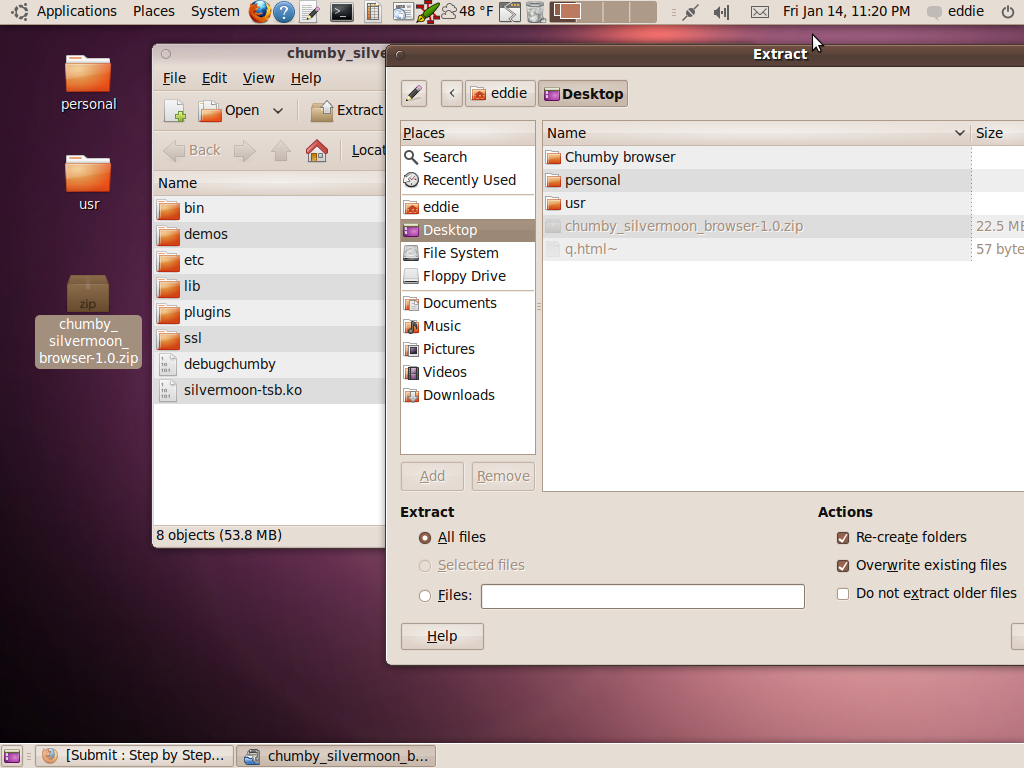Open the System menu
The width and height of the screenshot is (1024, 768).
pyautogui.click(x=215, y=11)
